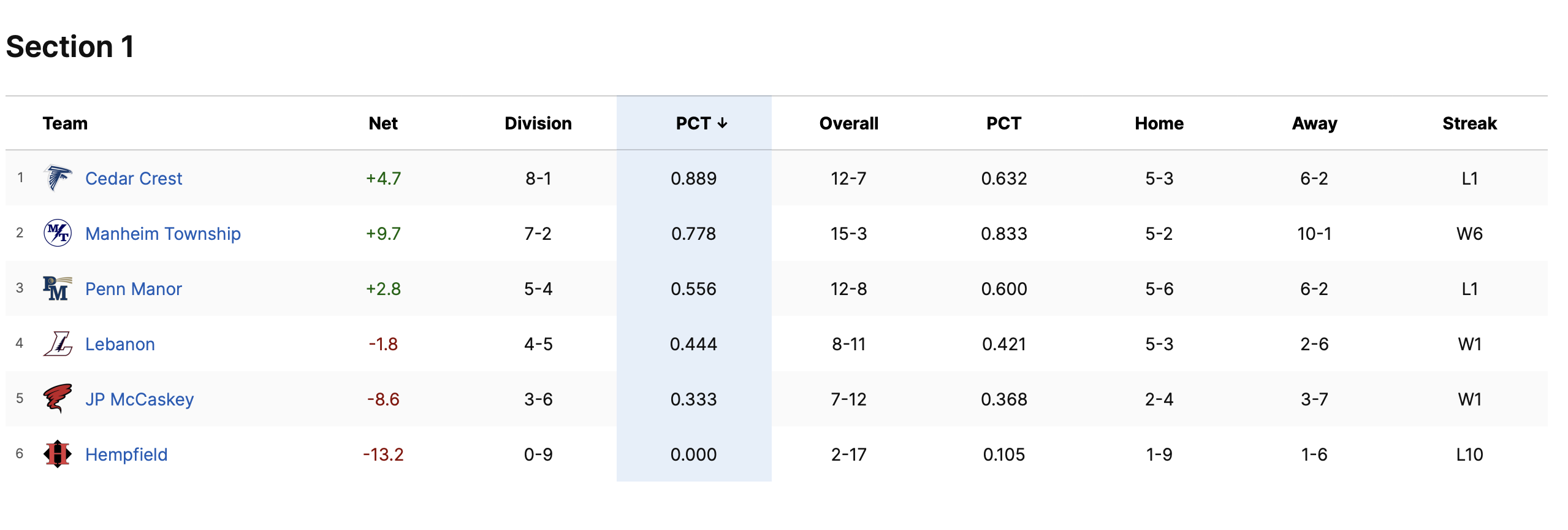
Task: Click the Lebanon L logo
Action: (x=58, y=344)
